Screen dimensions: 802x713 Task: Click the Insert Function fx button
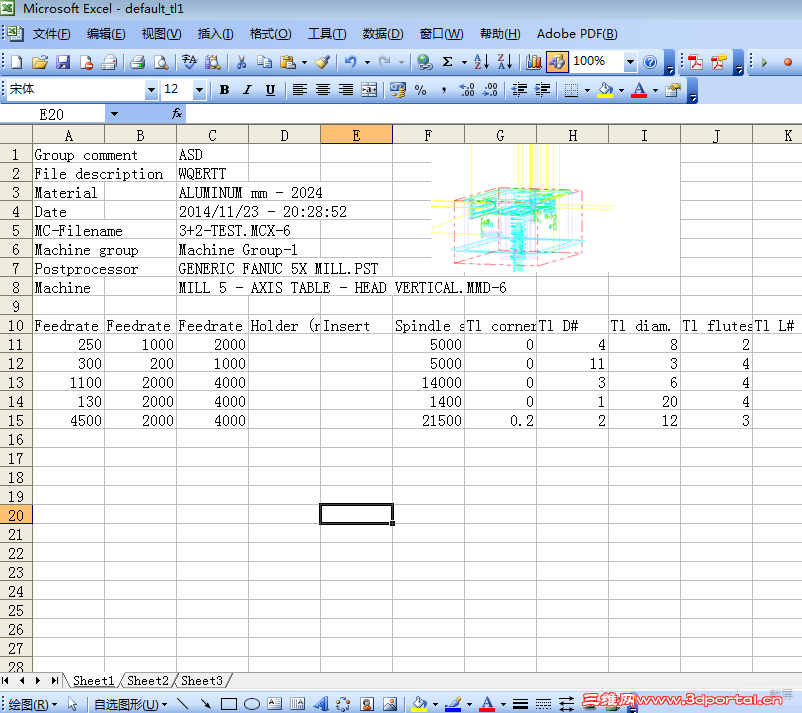[177, 114]
